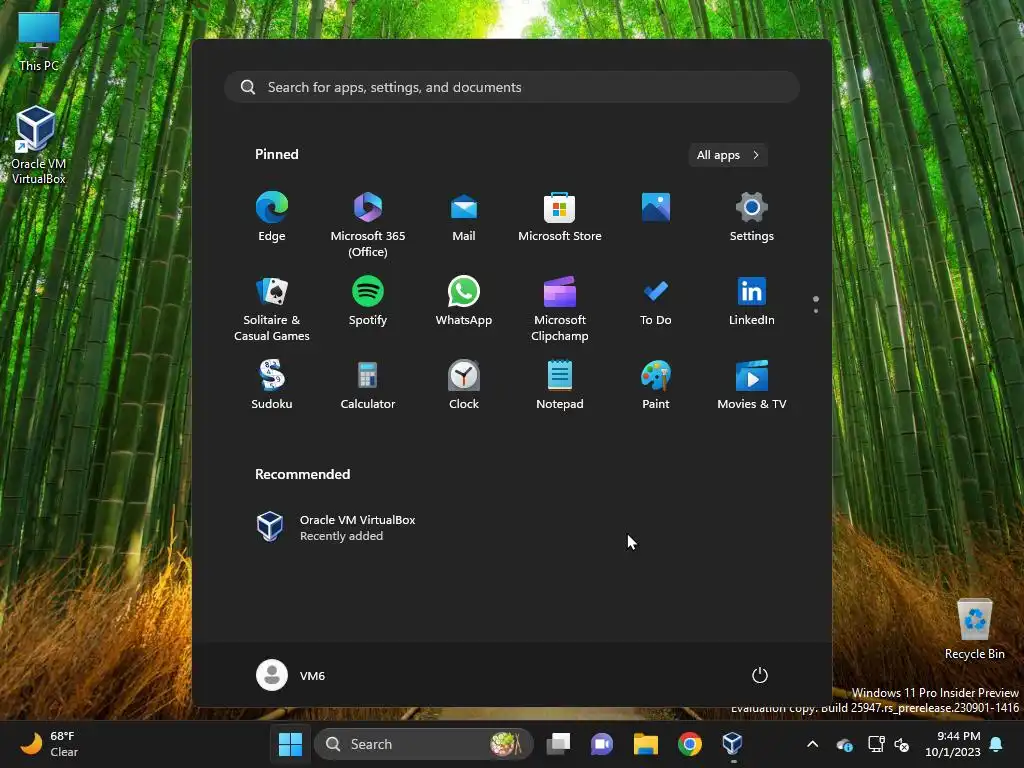
Task: Select the Recycle Bin desktop icon
Action: pos(974,629)
